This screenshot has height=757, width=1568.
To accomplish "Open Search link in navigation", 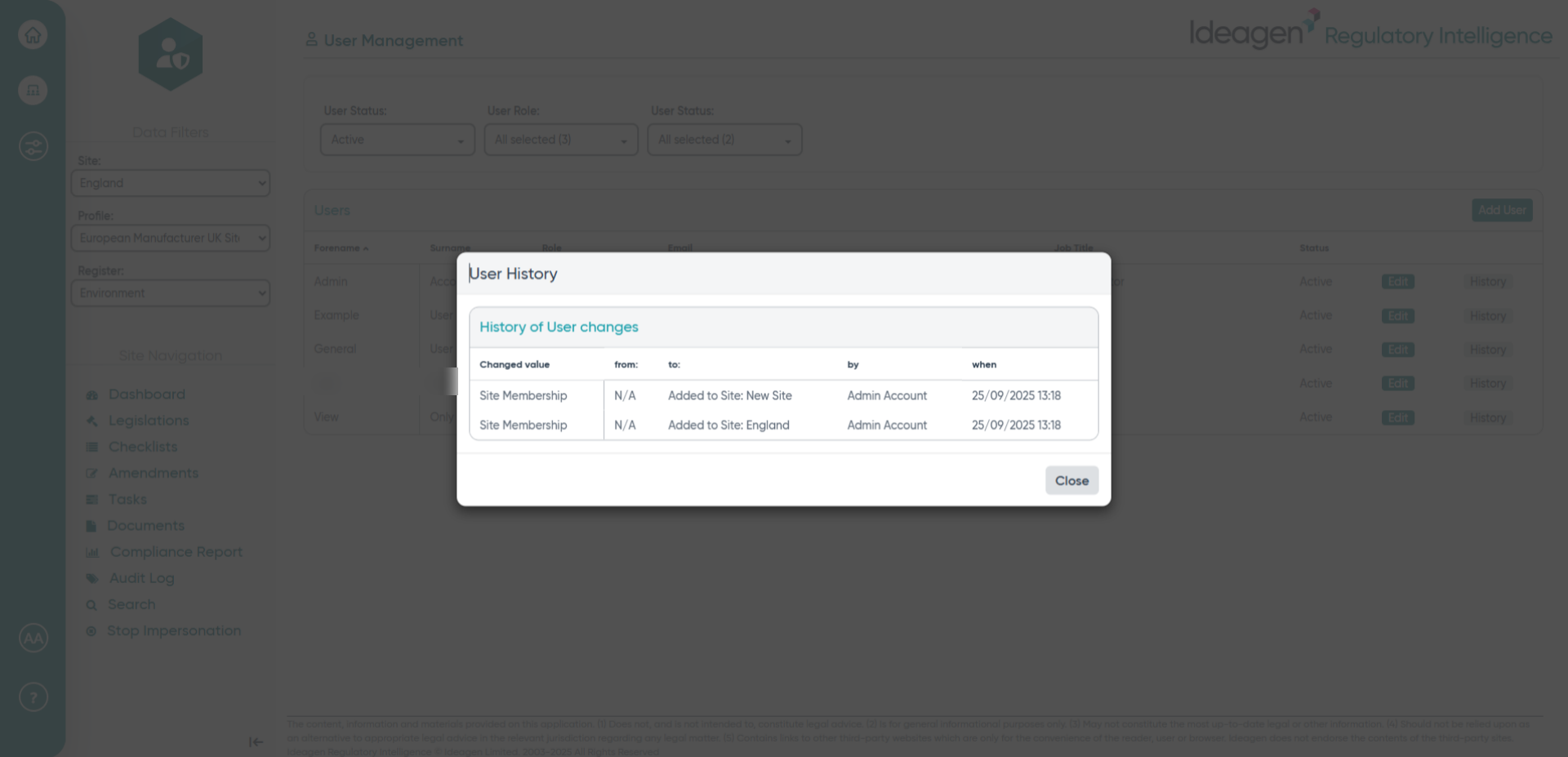I will coord(131,604).
